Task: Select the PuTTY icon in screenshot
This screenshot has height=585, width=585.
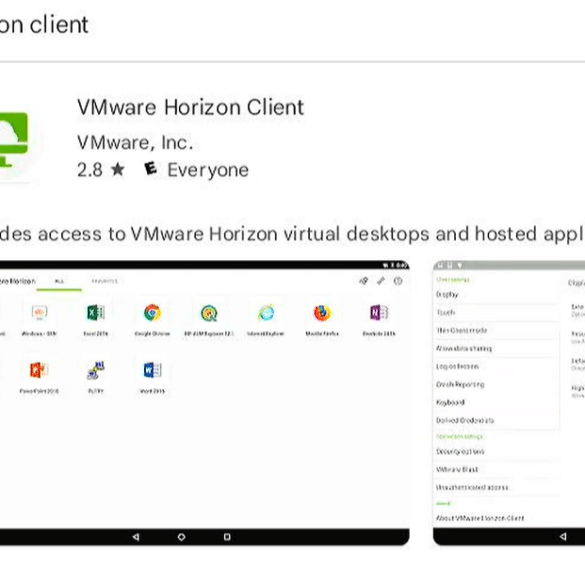Action: [x=96, y=370]
